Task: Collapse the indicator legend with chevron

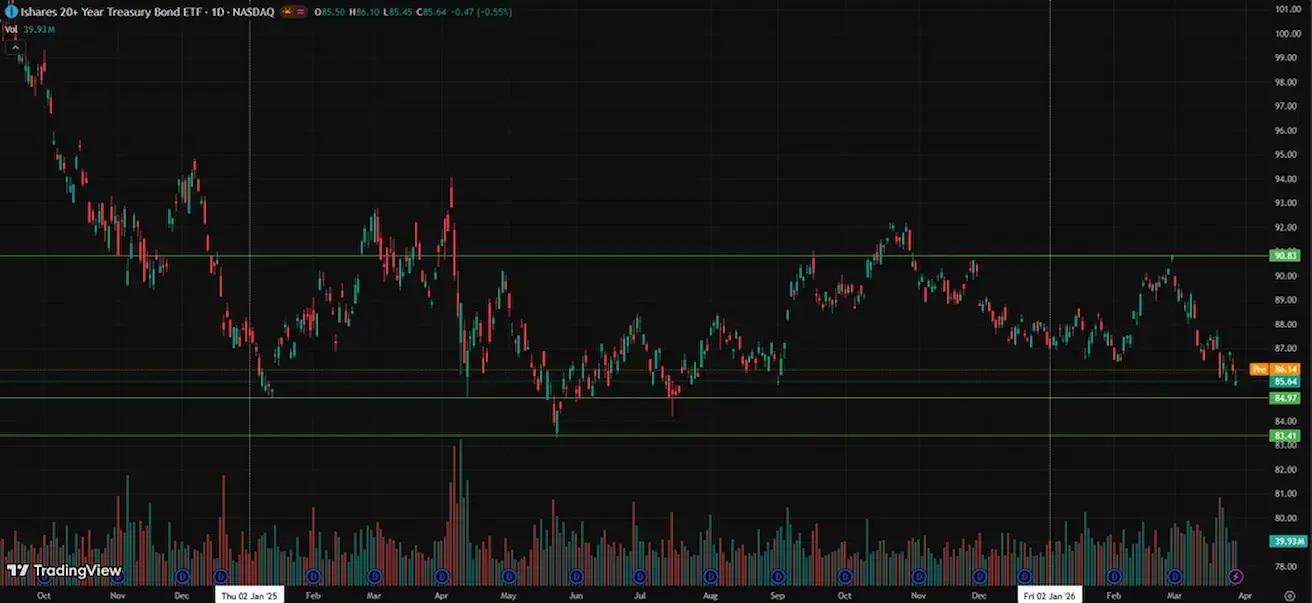Action: [13, 46]
